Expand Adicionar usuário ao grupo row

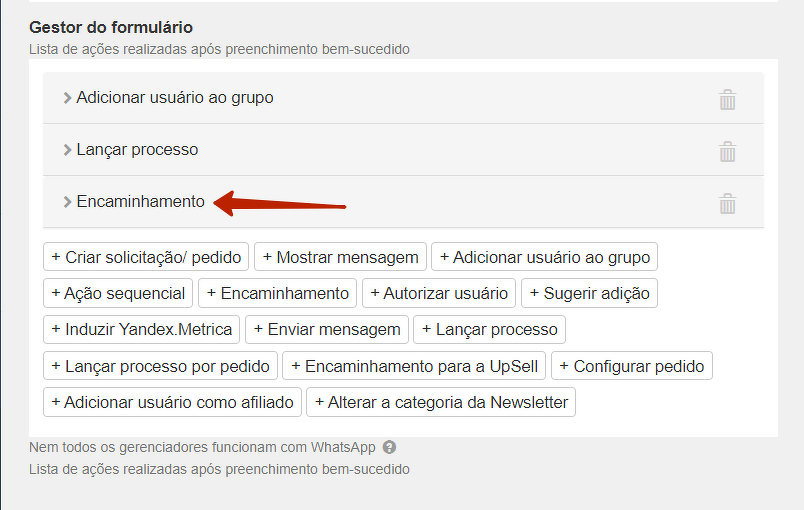[x=168, y=98]
